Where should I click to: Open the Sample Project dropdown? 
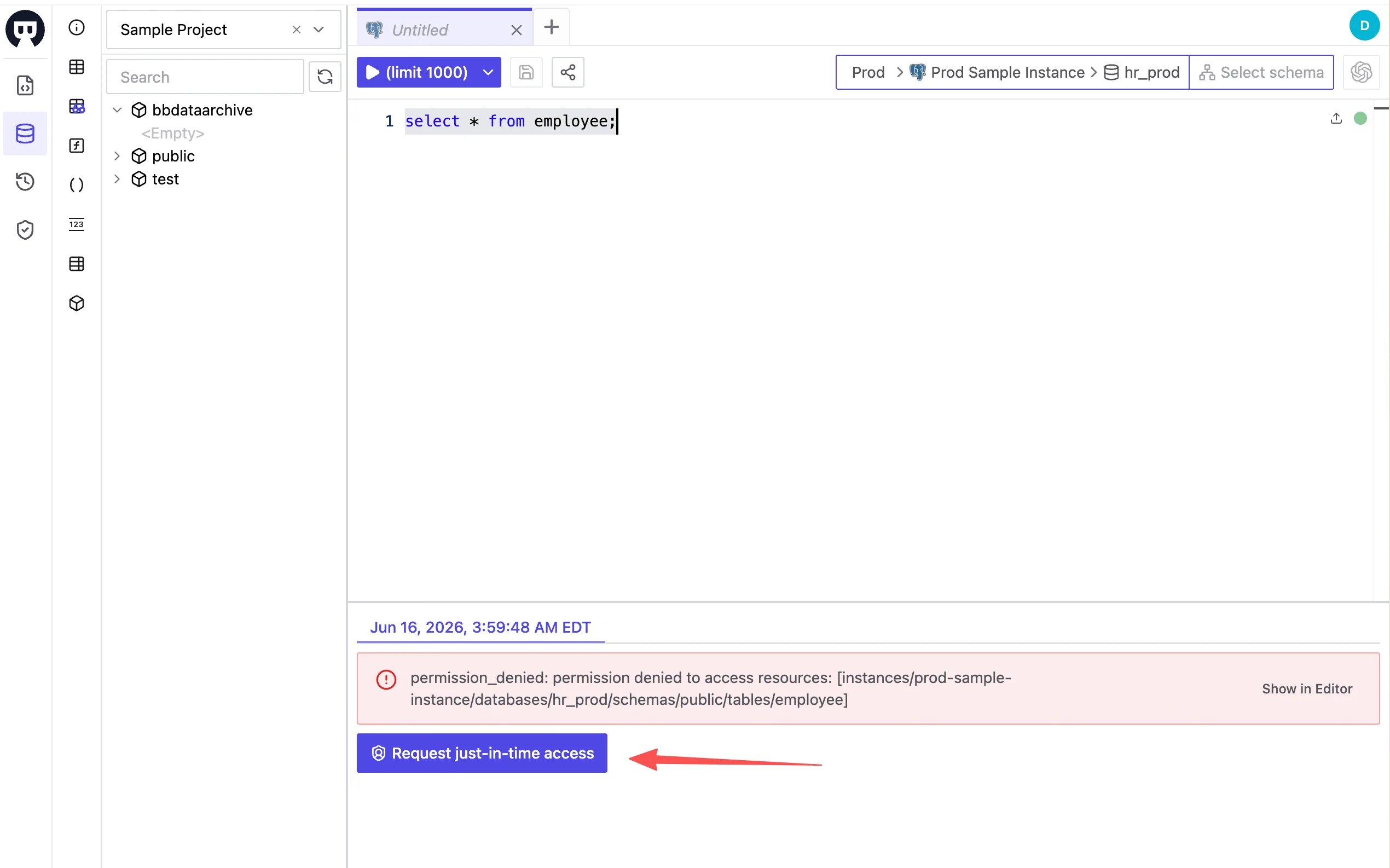[318, 29]
